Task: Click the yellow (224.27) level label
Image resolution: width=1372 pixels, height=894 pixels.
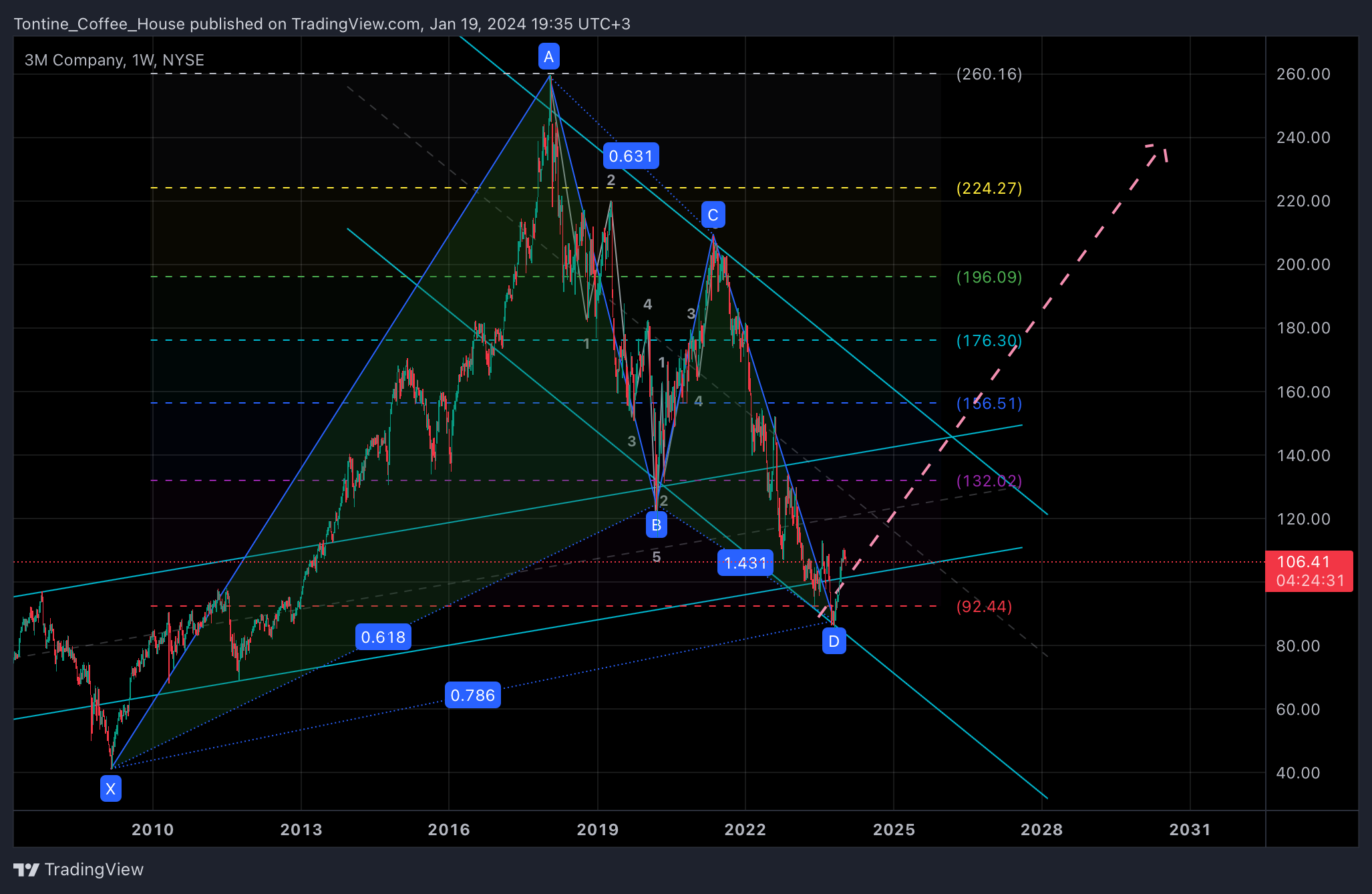Action: point(989,188)
